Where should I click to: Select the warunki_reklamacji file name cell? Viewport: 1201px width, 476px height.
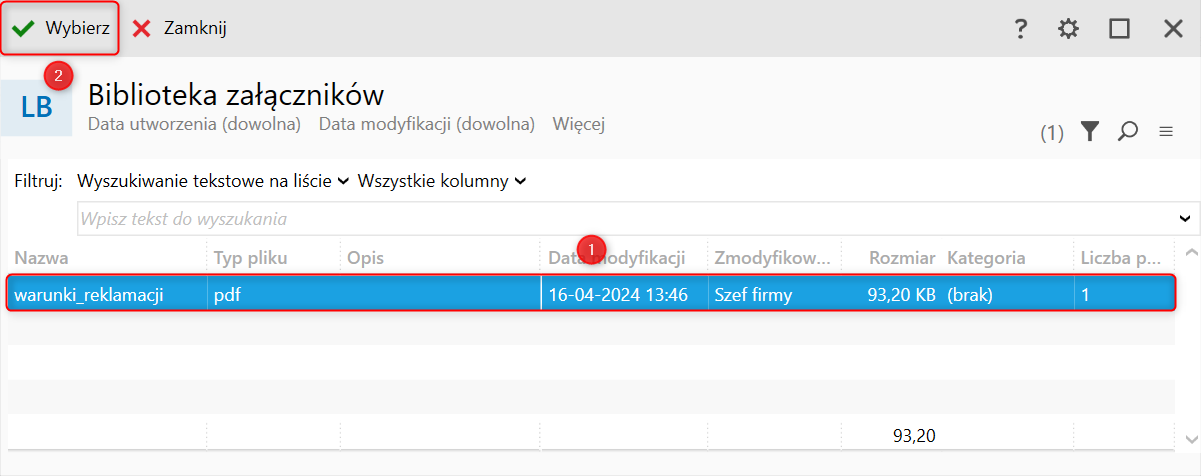(107, 295)
